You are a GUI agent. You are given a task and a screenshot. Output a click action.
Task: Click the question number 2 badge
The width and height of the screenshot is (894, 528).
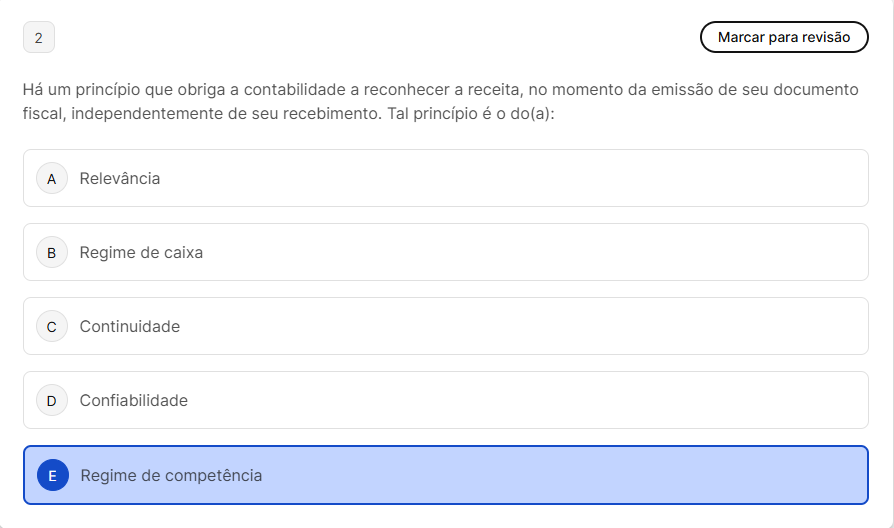[39, 38]
